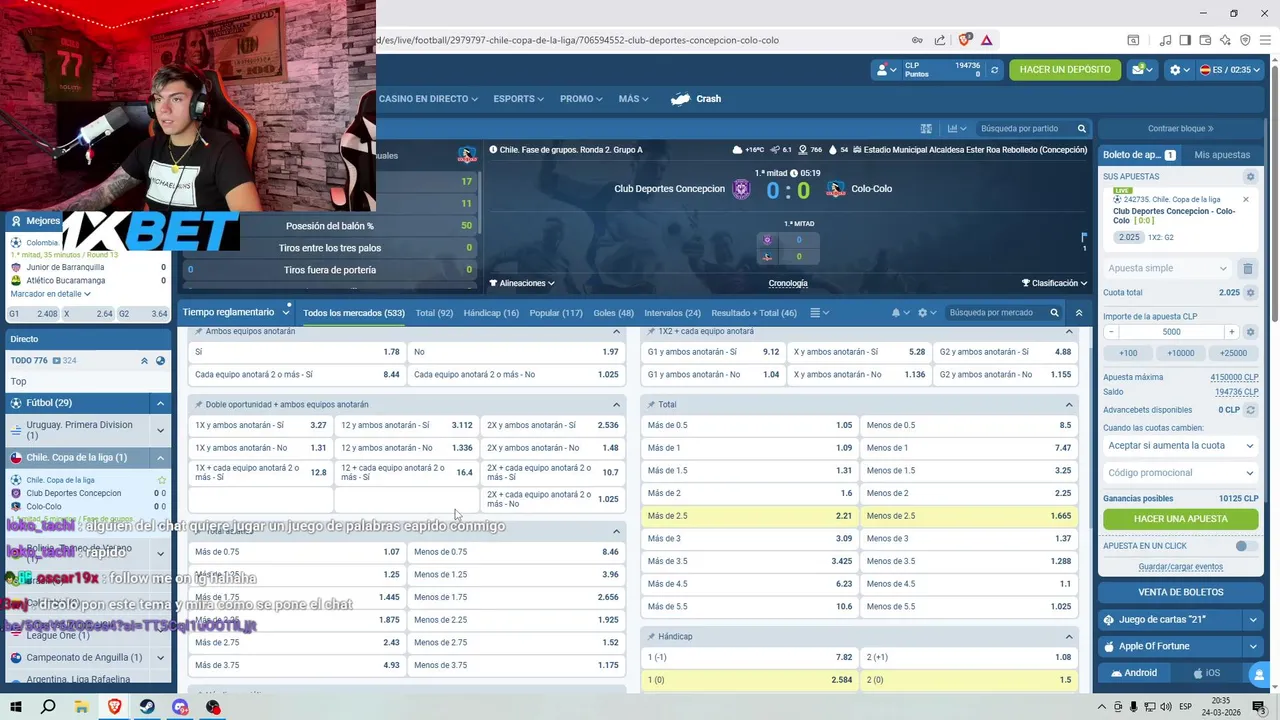Click the share page icon in address bar
Image resolution: width=1280 pixels, height=720 pixels.
coord(940,40)
